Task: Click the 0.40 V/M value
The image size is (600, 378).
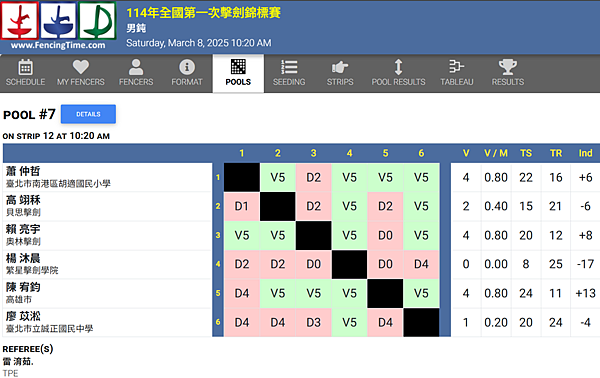Action: [x=496, y=206]
